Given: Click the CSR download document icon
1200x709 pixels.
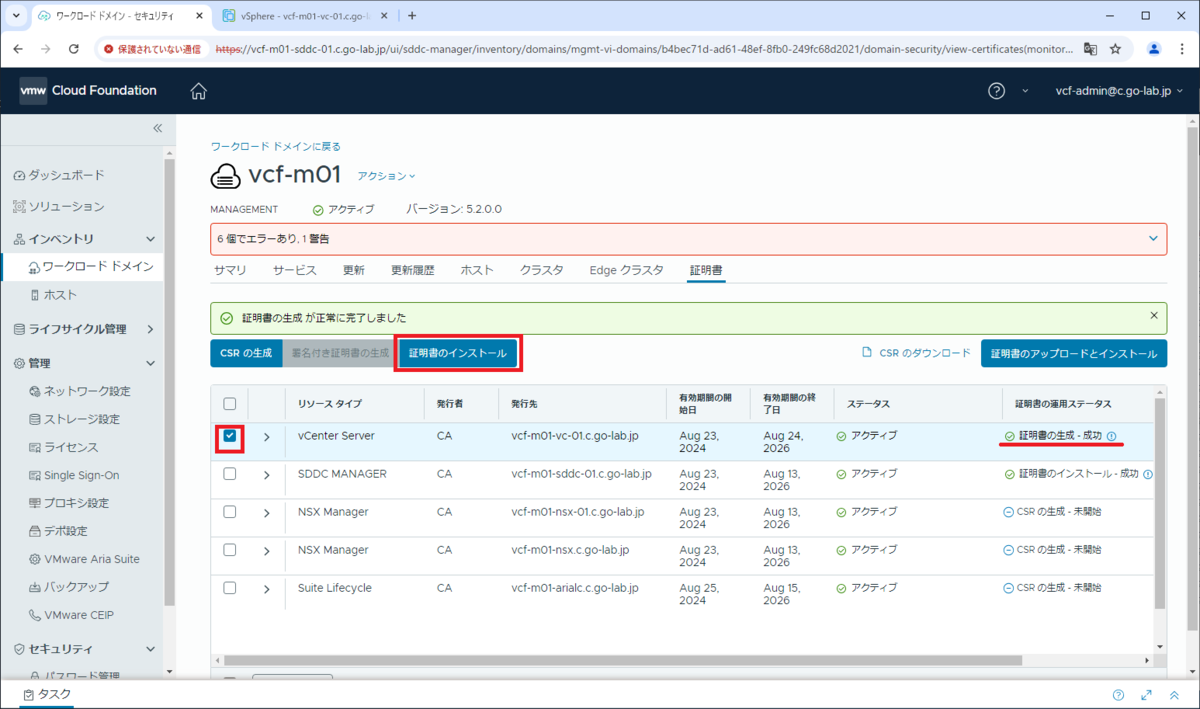Looking at the screenshot, I should tap(868, 353).
